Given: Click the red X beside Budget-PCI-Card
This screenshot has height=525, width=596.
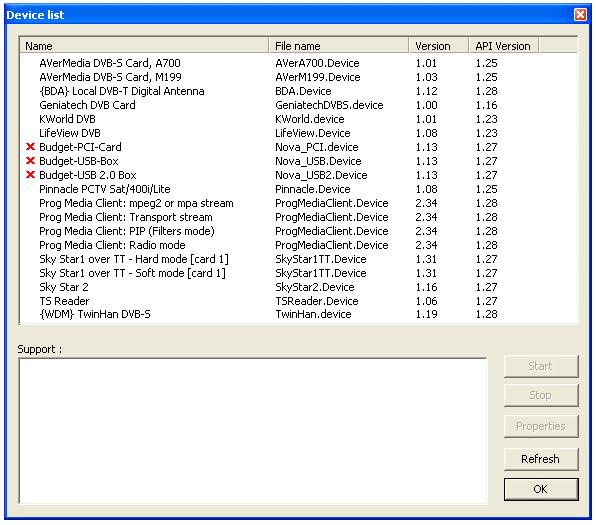Looking at the screenshot, I should tap(30, 147).
